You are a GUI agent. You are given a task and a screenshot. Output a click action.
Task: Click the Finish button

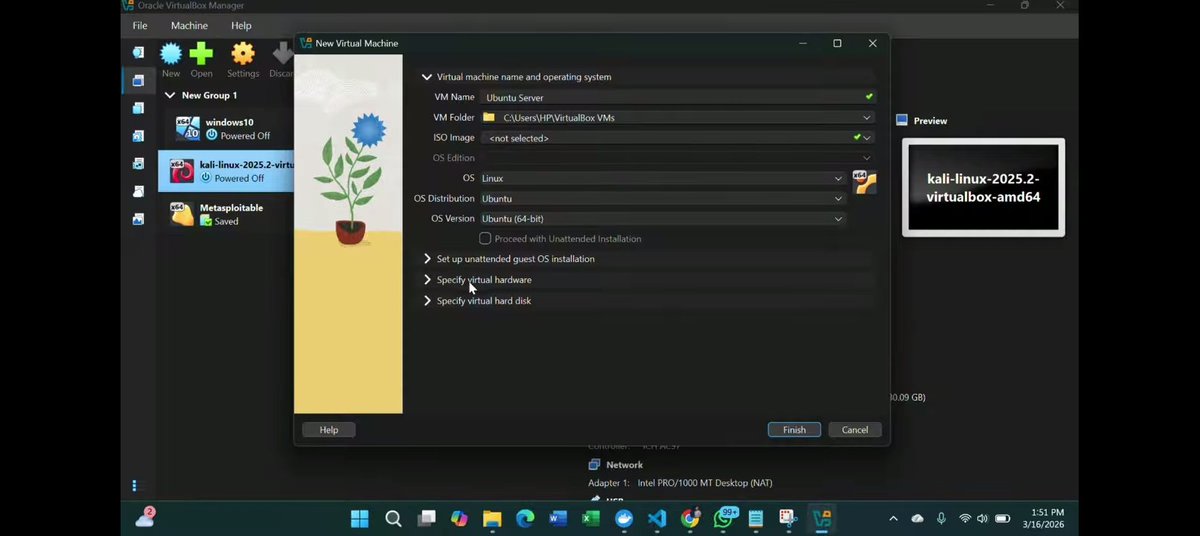tap(794, 430)
